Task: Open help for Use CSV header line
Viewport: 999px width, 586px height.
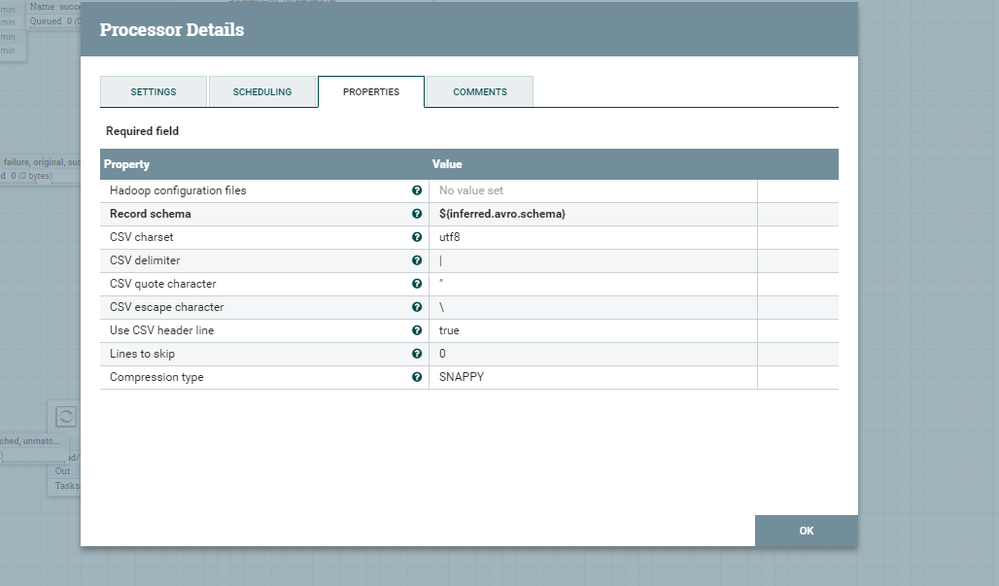Action: pos(417,330)
